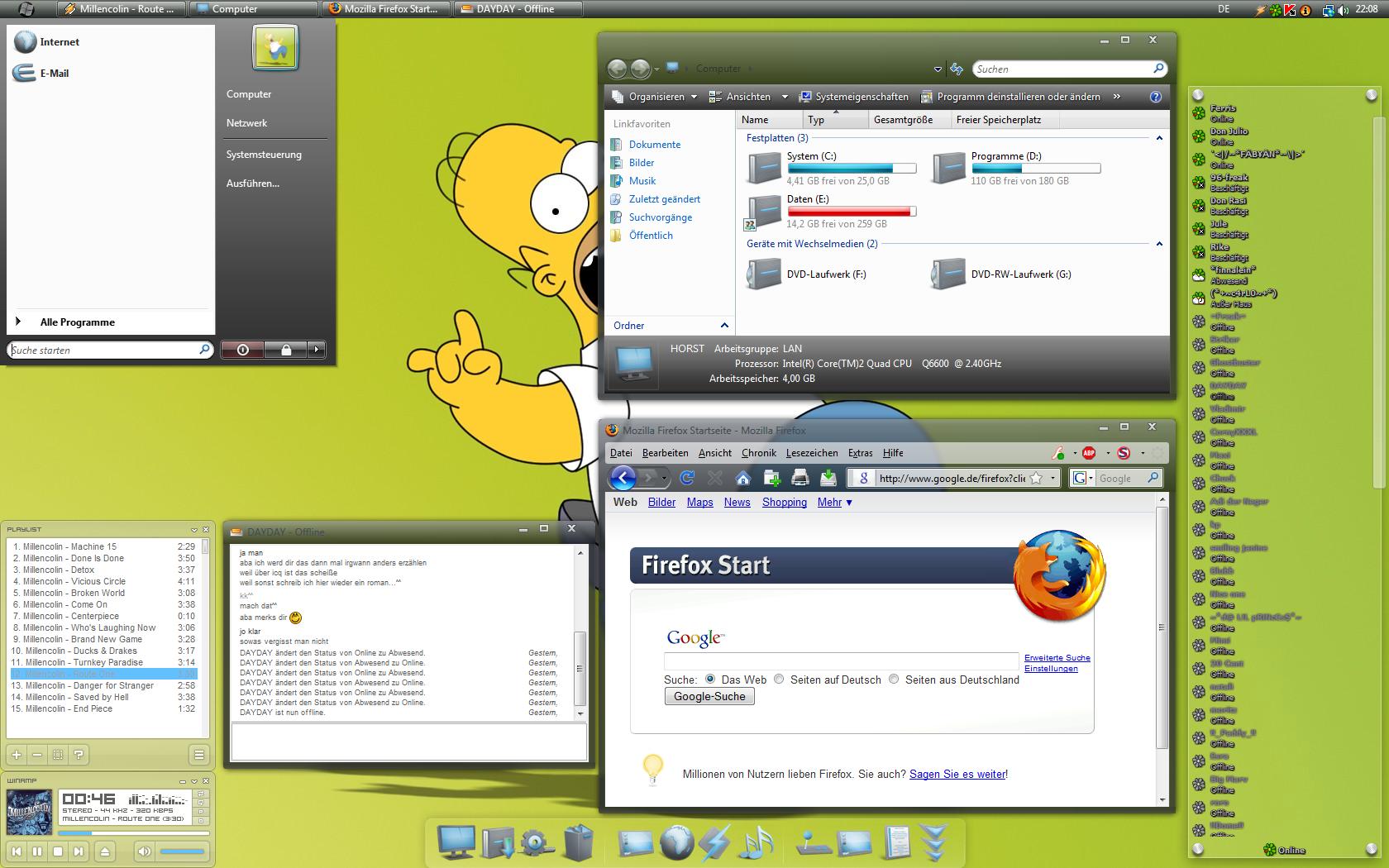Pause playback in Winamp
Image resolution: width=1389 pixels, height=868 pixels.
[x=37, y=851]
